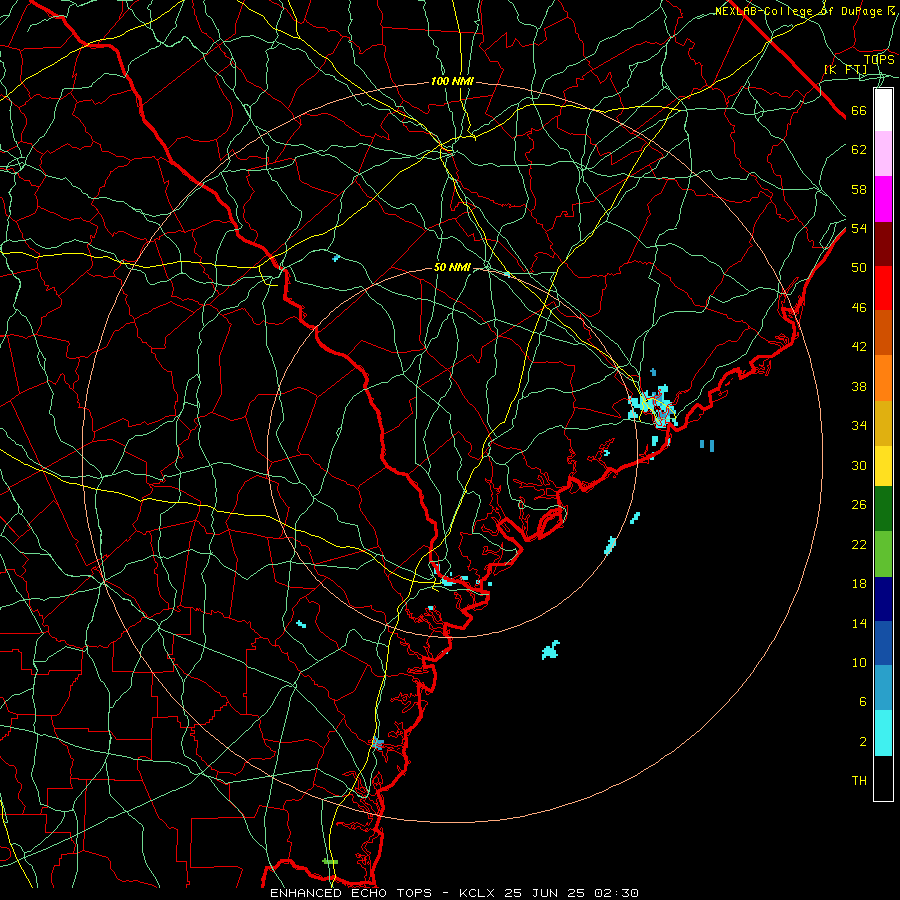Click the NEXLAB-College of DuPage credit text
Viewport: 900px width, 900px height.
[x=805, y=11]
